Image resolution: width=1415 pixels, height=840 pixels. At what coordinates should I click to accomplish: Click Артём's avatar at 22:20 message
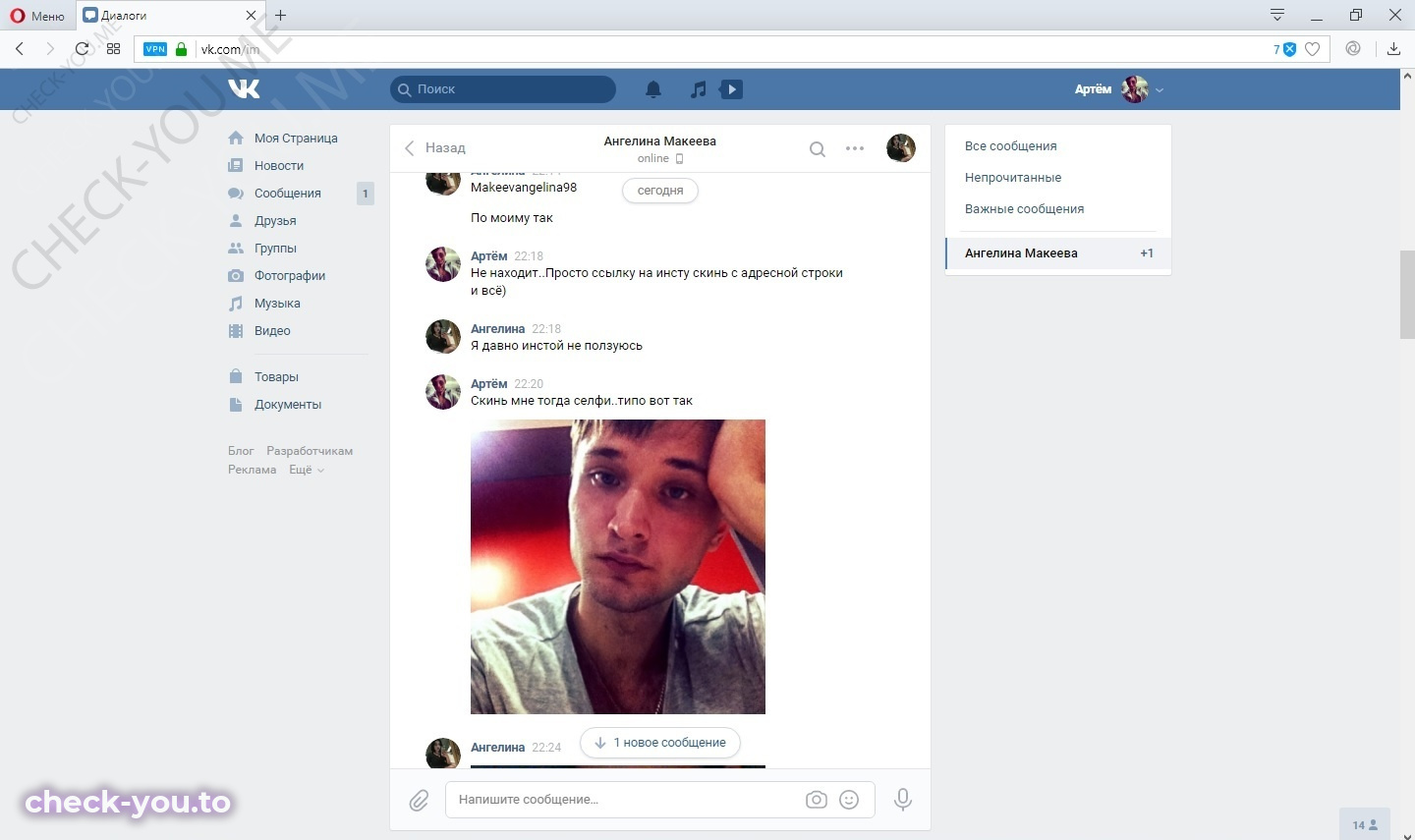pos(443,392)
